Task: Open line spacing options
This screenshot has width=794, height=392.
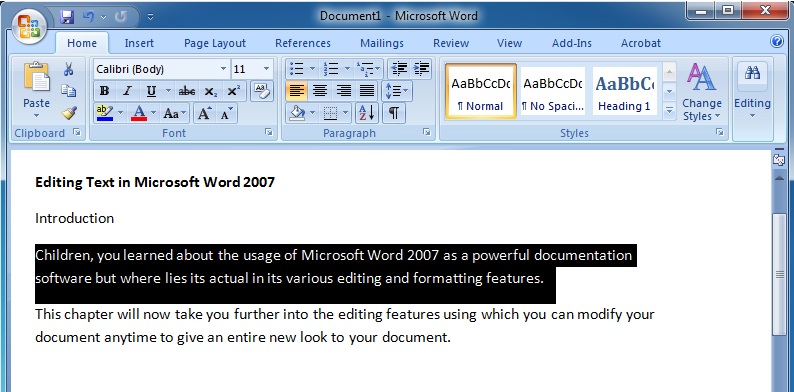Action: click(x=397, y=91)
